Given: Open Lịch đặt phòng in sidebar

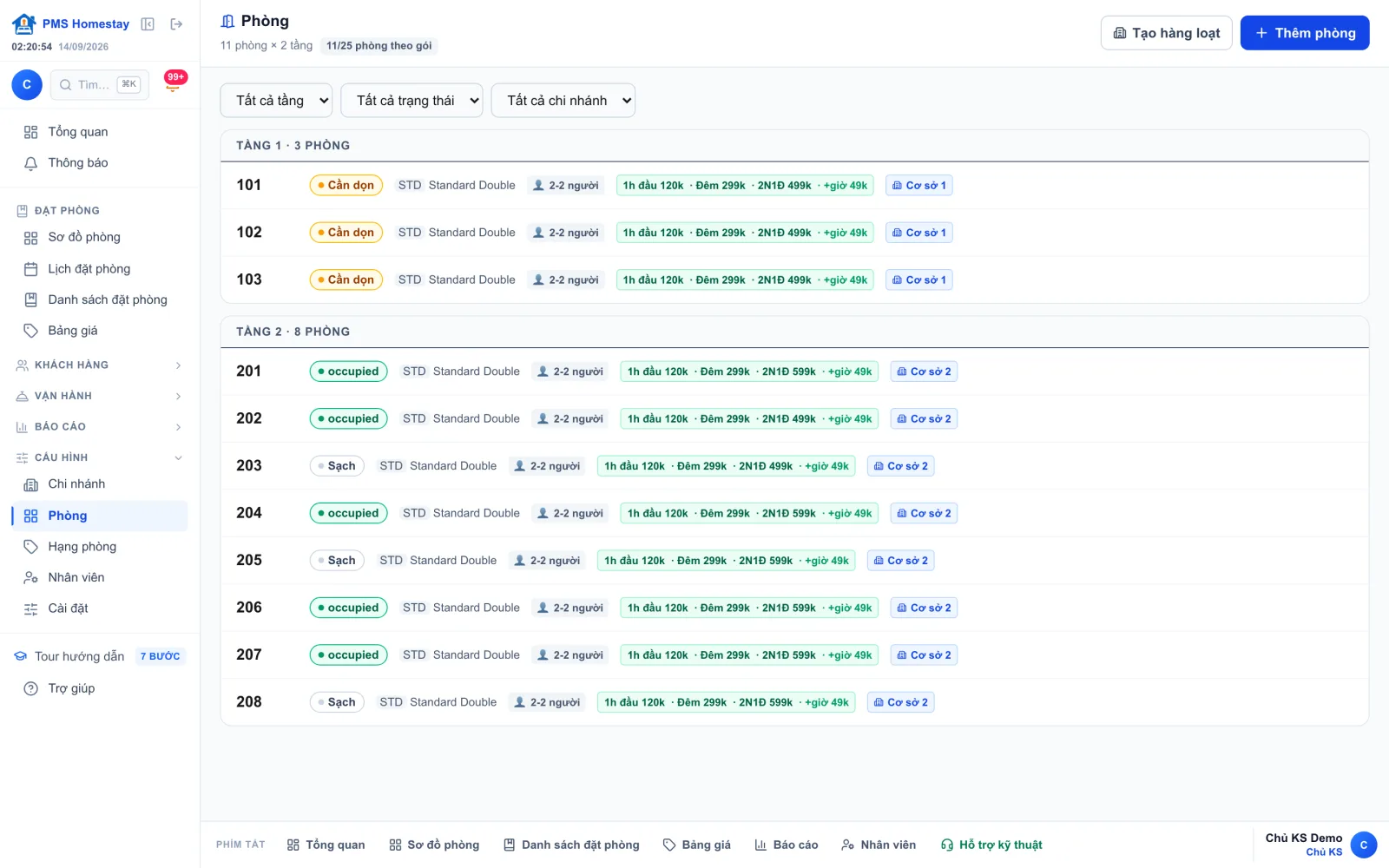Looking at the screenshot, I should (100, 269).
